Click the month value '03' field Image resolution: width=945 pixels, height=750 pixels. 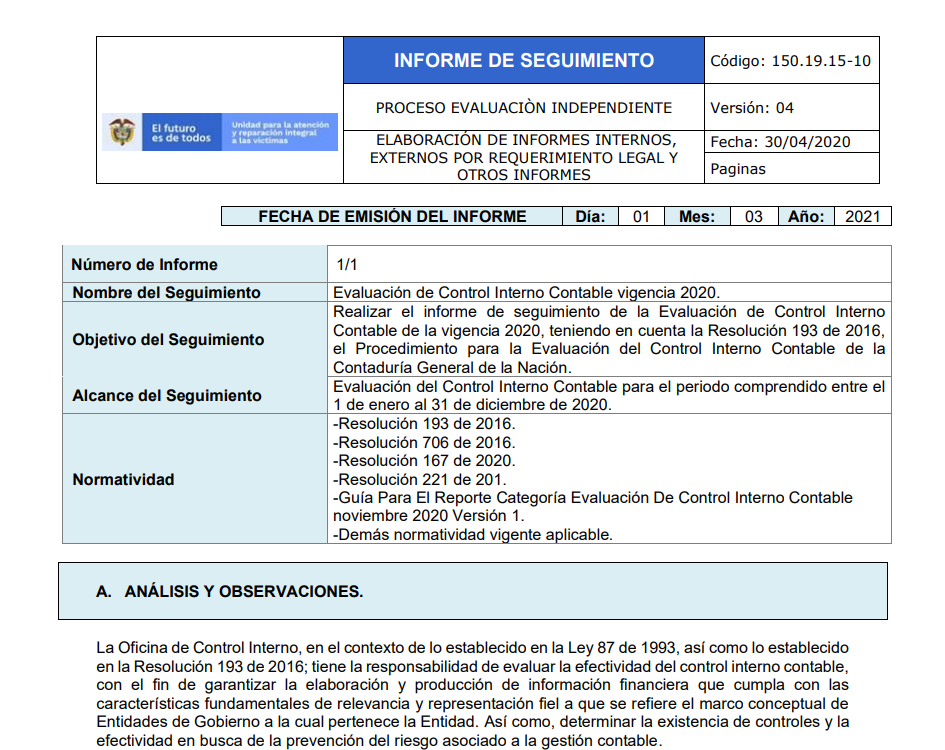click(x=753, y=216)
